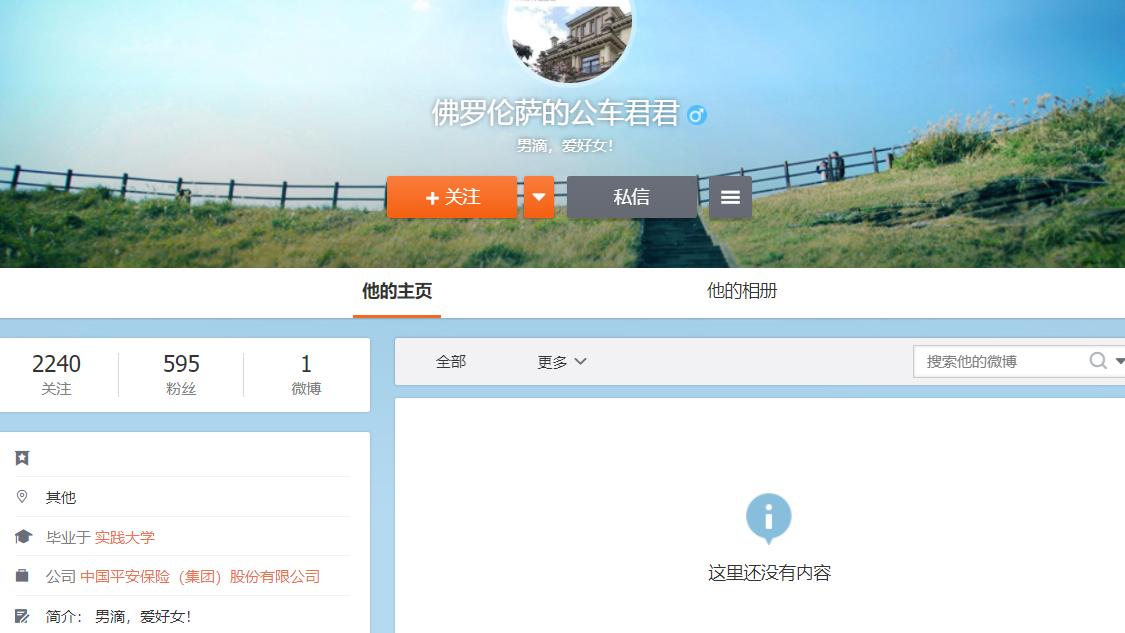Open the hamburger menu next to 私信

point(730,197)
